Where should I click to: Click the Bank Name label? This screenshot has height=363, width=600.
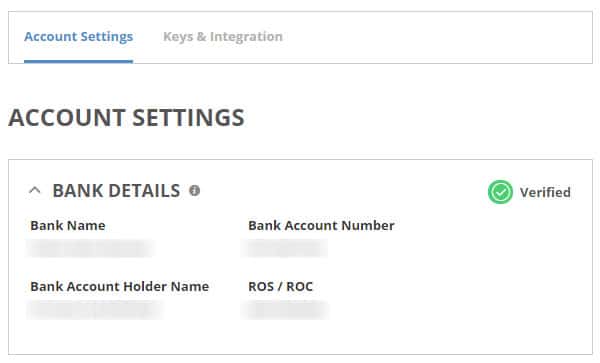pos(68,225)
